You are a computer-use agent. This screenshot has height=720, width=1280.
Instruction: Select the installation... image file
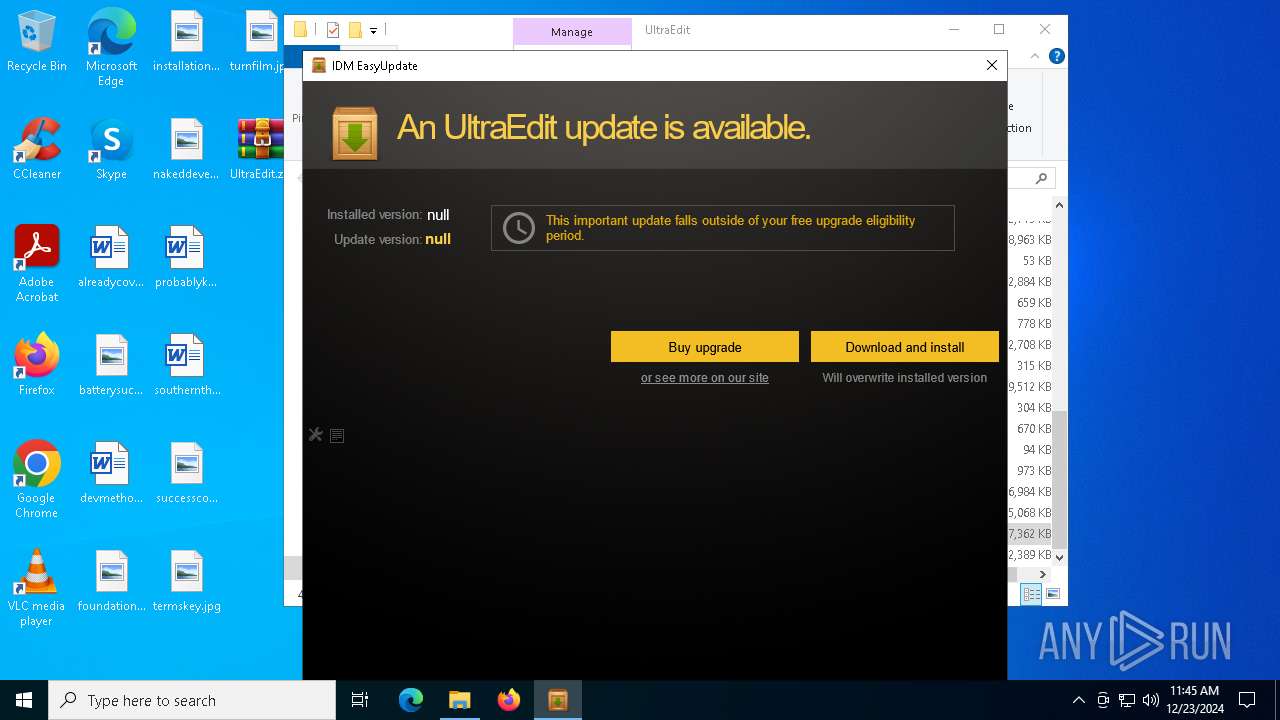[186, 42]
